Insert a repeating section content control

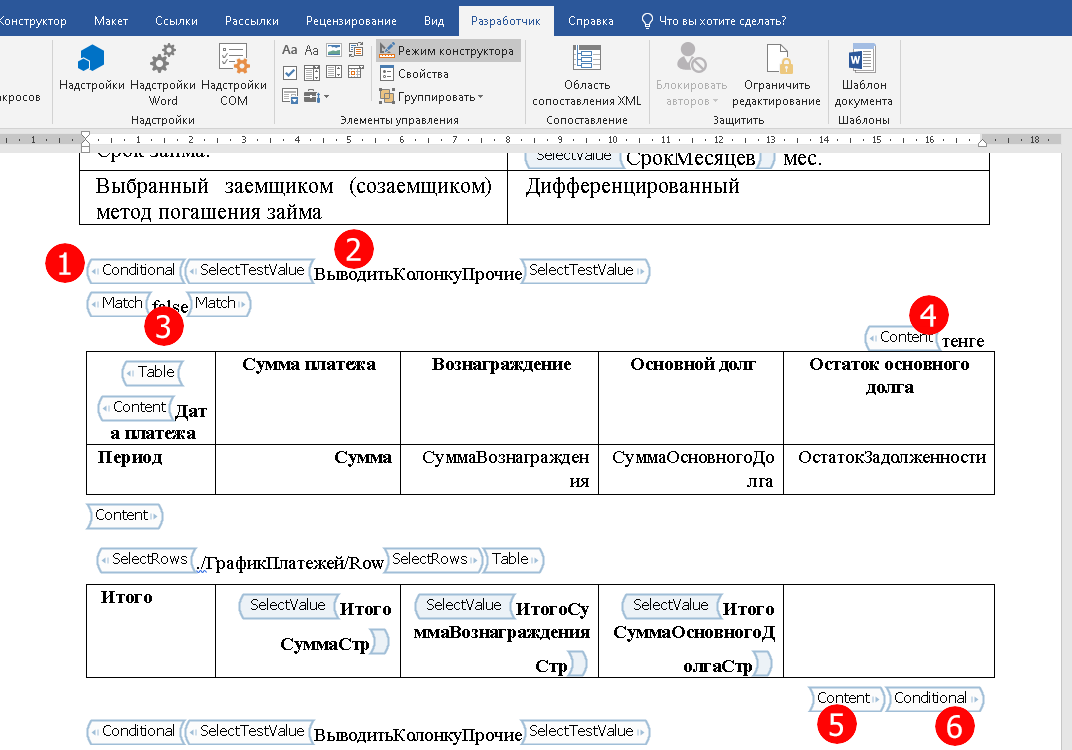pyautogui.click(x=290, y=96)
